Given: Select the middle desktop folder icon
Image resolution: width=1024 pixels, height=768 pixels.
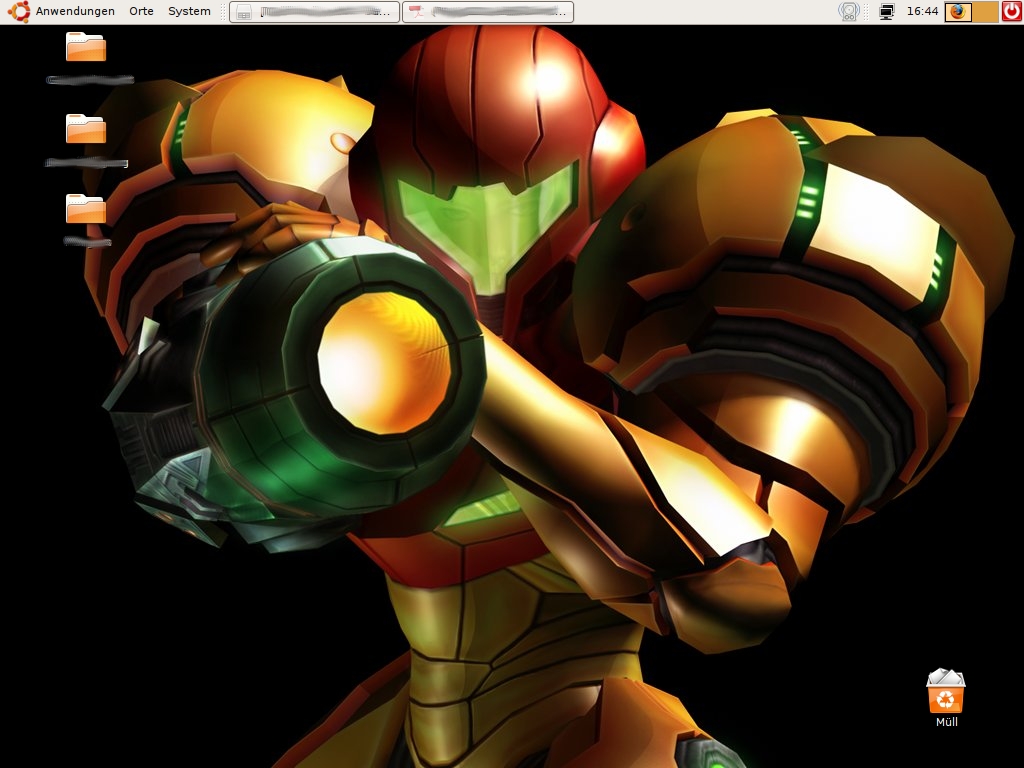Looking at the screenshot, I should [x=86, y=129].
